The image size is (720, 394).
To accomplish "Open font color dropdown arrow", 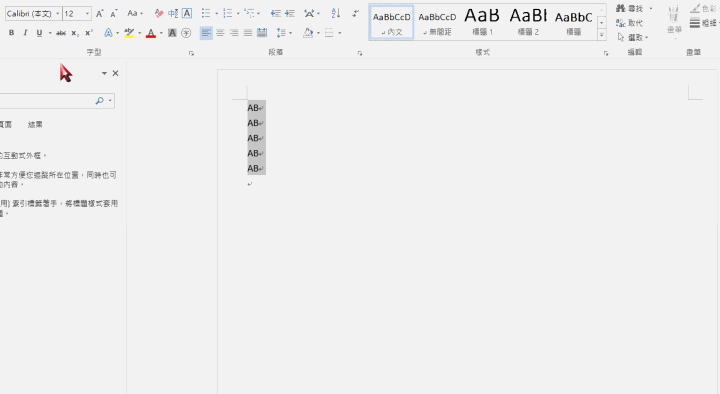I will [161, 33].
